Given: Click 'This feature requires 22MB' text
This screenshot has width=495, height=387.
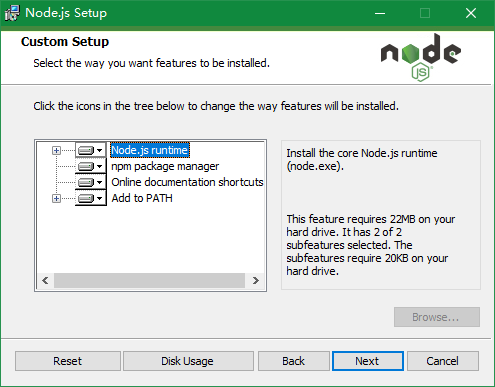Looking at the screenshot, I should [370, 245].
